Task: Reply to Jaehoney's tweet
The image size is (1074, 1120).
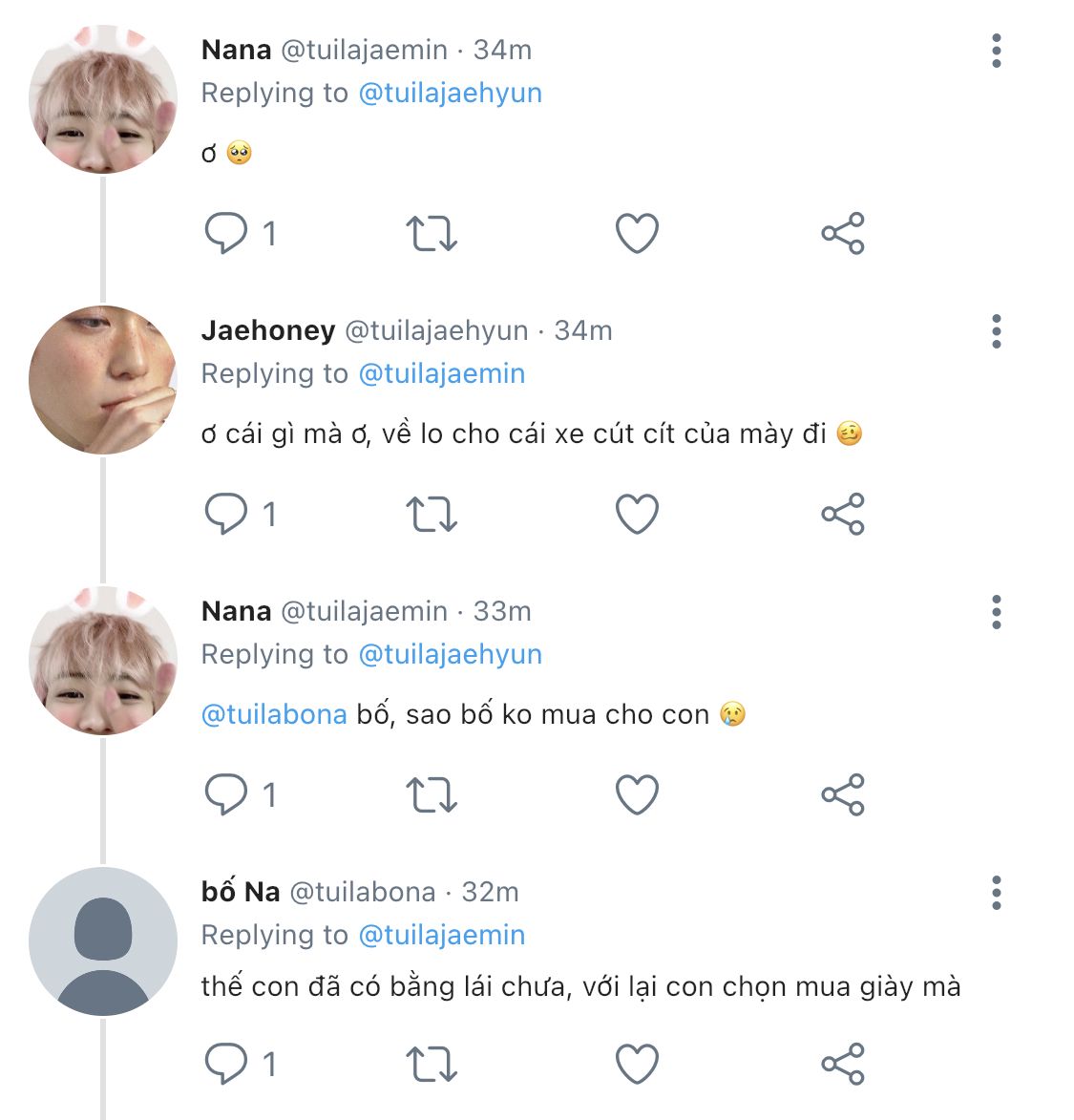Action: coord(226,514)
